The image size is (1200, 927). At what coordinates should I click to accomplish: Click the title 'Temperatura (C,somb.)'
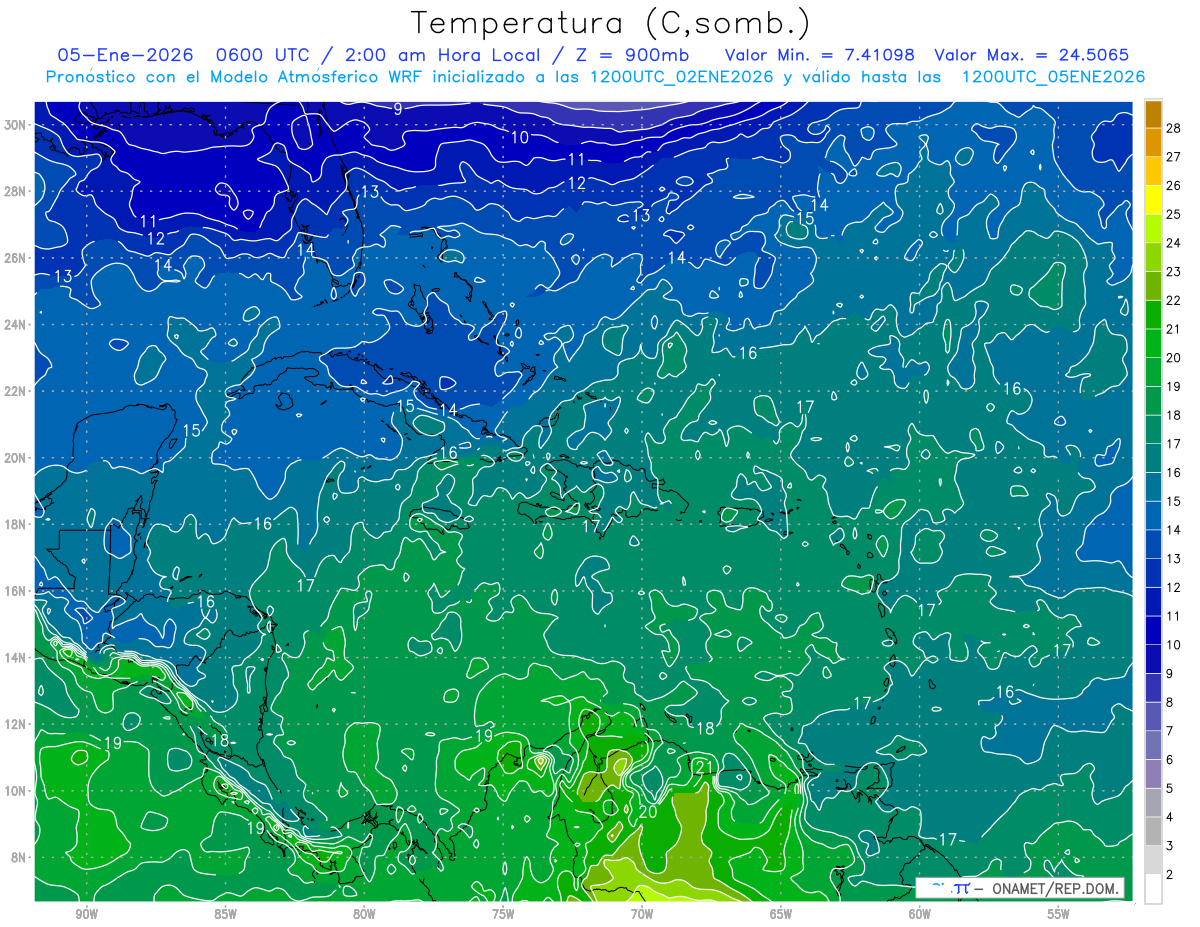point(610,23)
